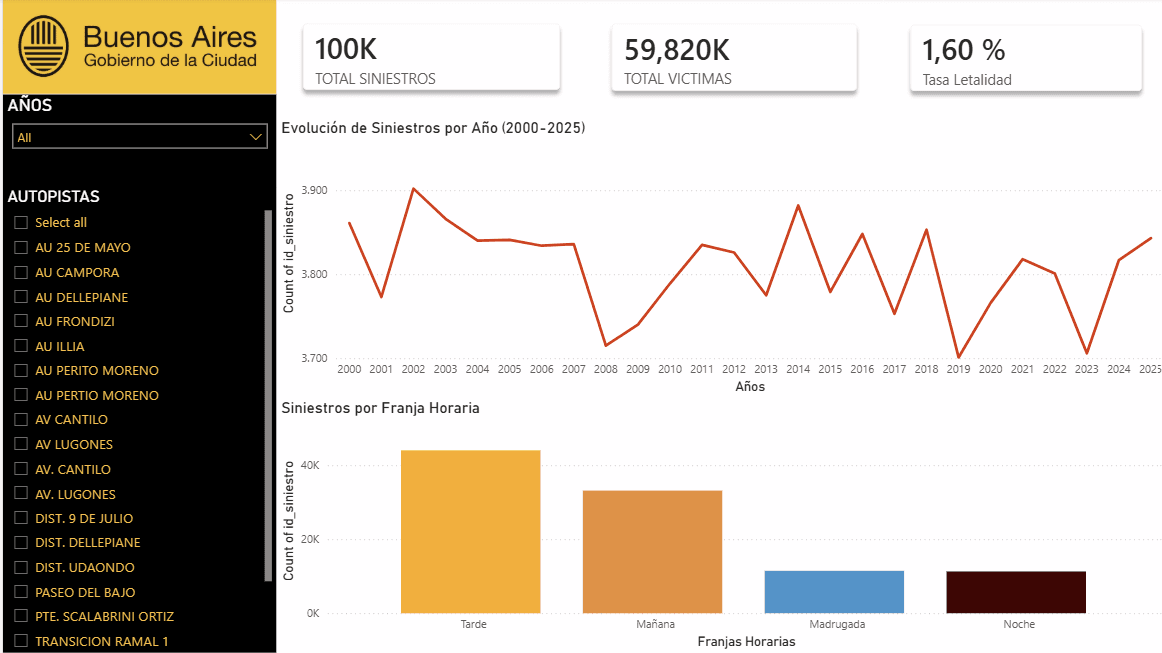The width and height of the screenshot is (1162, 653).
Task: Enable the PTE. SCALABRINI ORTIZ checkbox
Action: coord(21,616)
